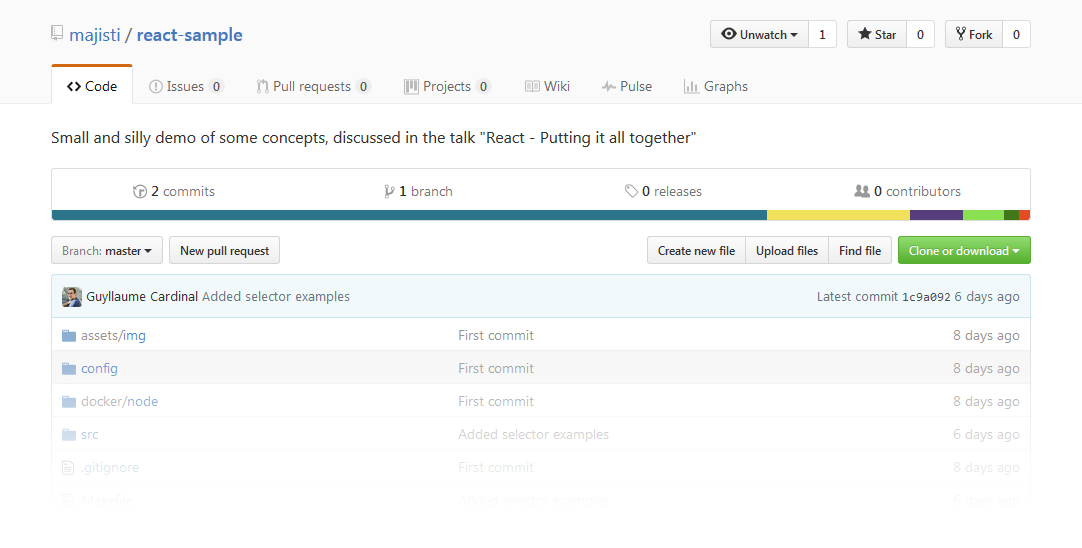The image size is (1082, 548).
Task: Star the repository
Action: click(877, 35)
